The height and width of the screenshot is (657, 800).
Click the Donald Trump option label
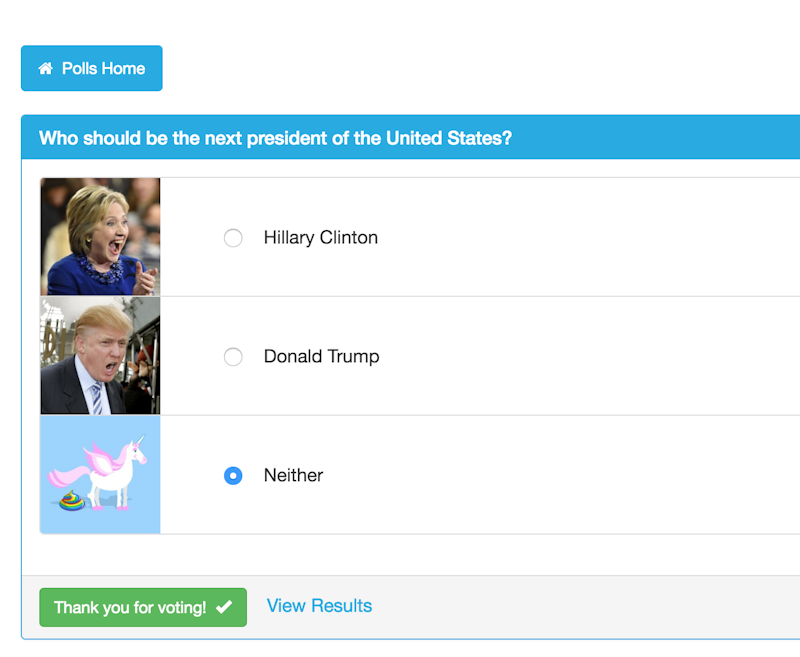pyautogui.click(x=321, y=357)
